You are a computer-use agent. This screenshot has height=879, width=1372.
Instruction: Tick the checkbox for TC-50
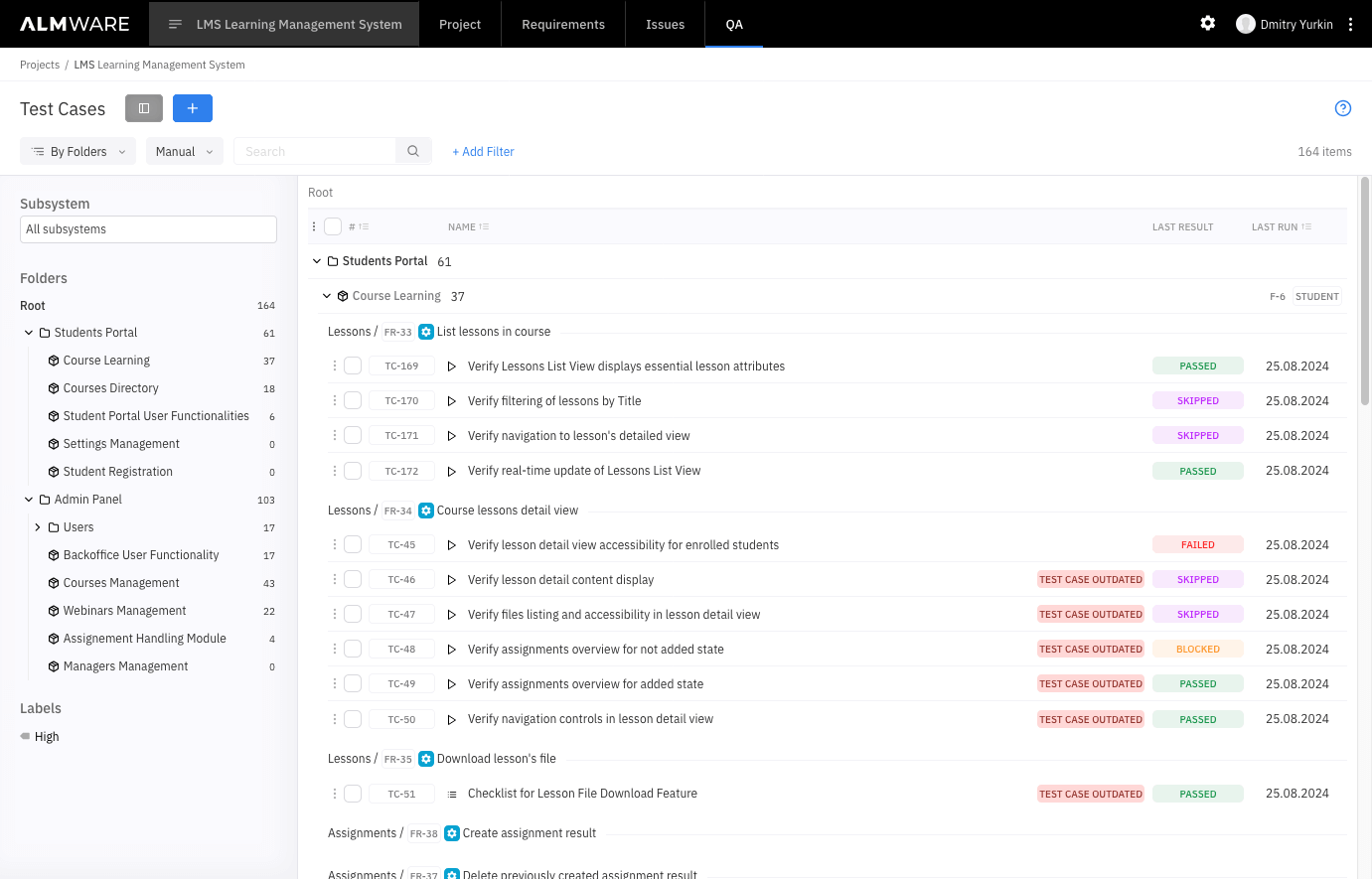coord(353,719)
